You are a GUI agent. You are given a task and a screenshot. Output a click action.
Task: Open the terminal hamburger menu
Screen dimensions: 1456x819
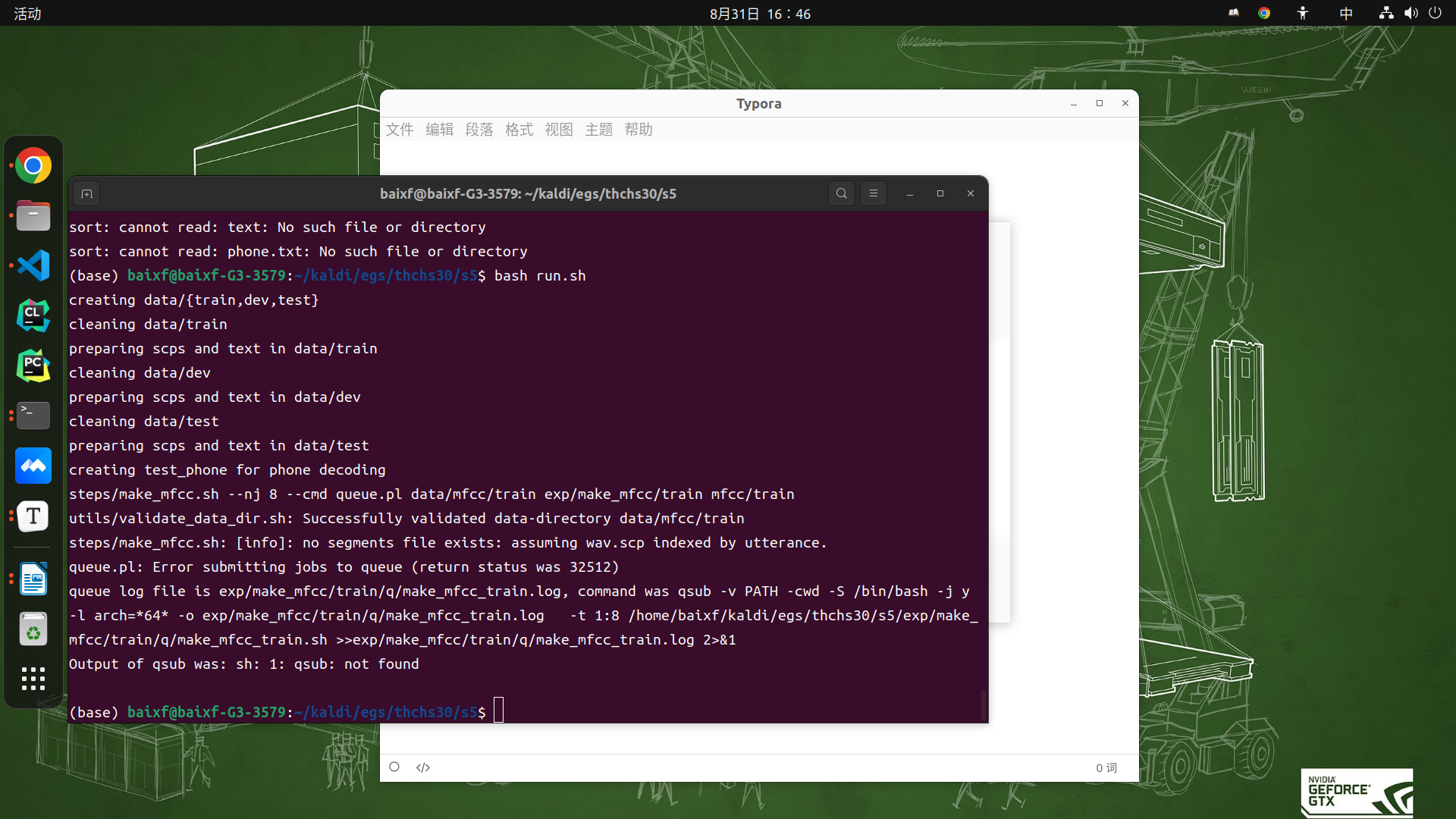tap(874, 193)
